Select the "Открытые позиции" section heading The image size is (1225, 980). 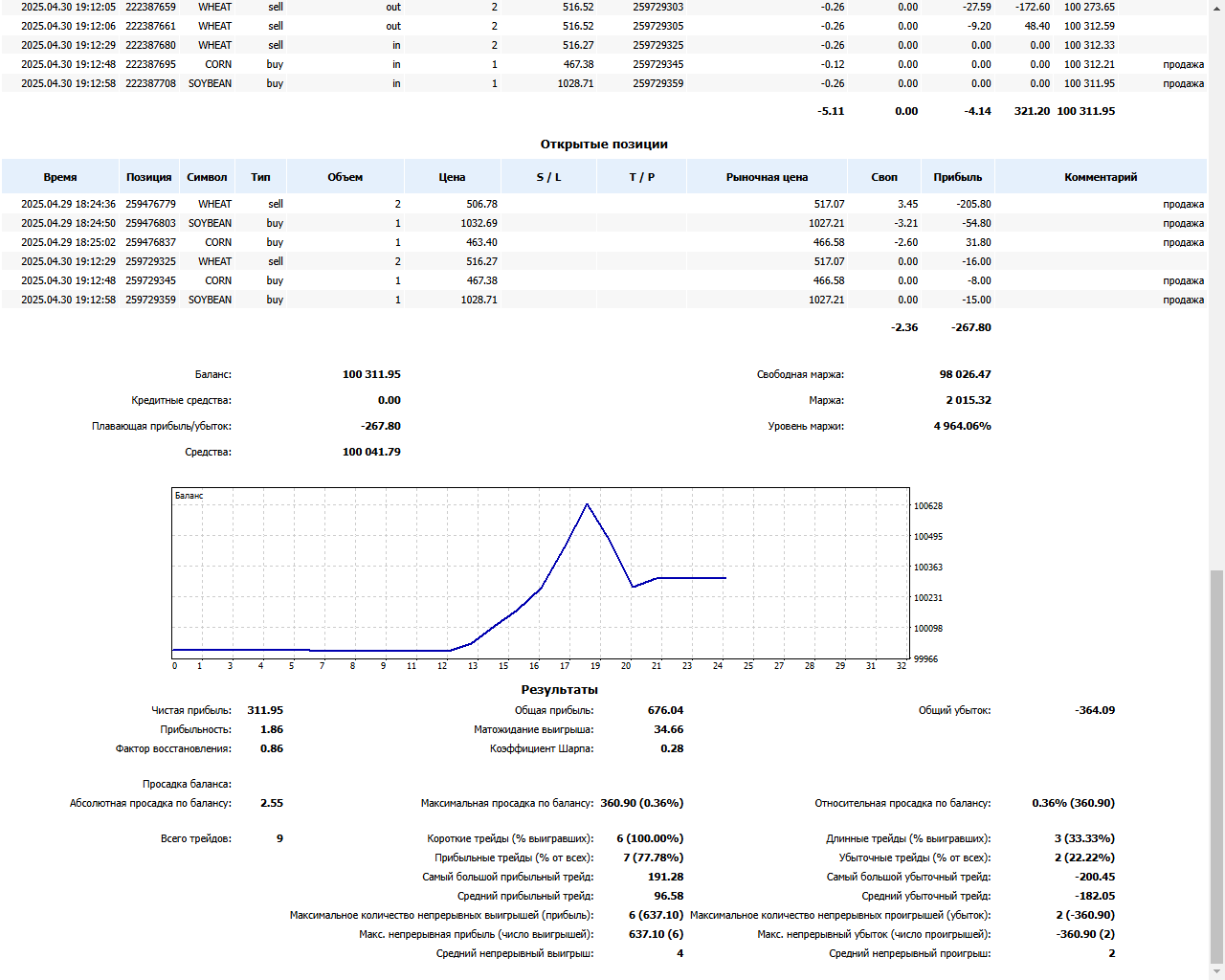point(604,145)
